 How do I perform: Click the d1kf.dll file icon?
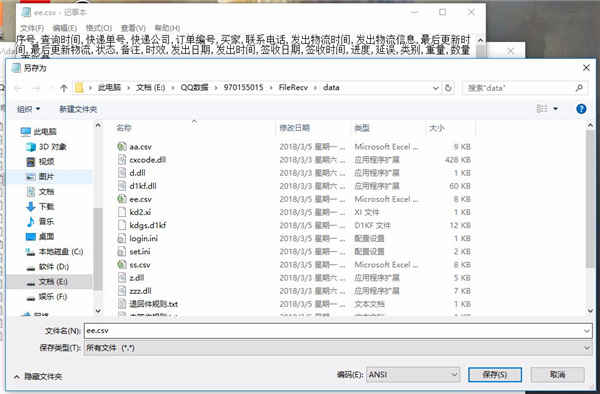[x=122, y=186]
